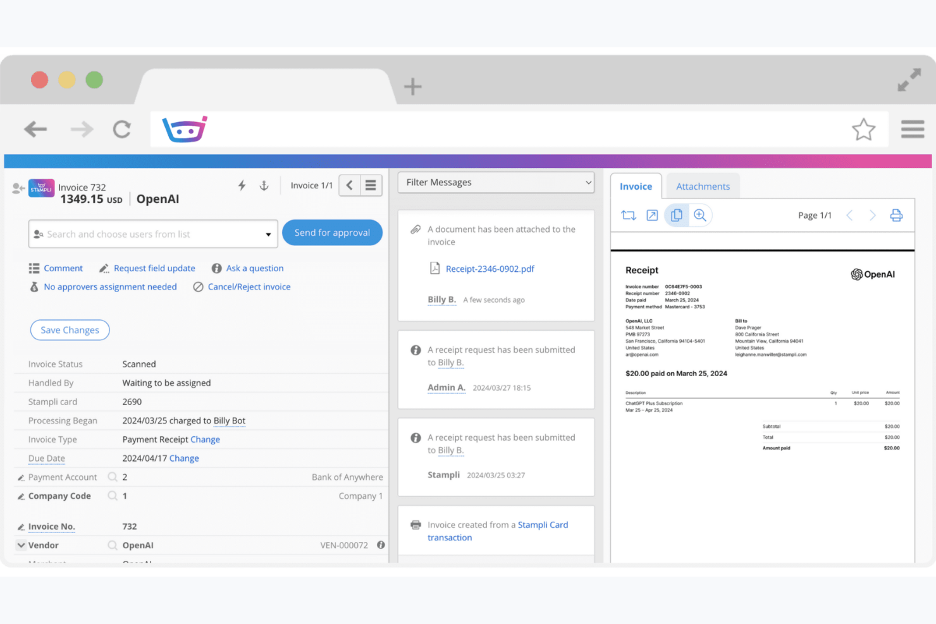Switch to the Attachments tab

(x=703, y=186)
